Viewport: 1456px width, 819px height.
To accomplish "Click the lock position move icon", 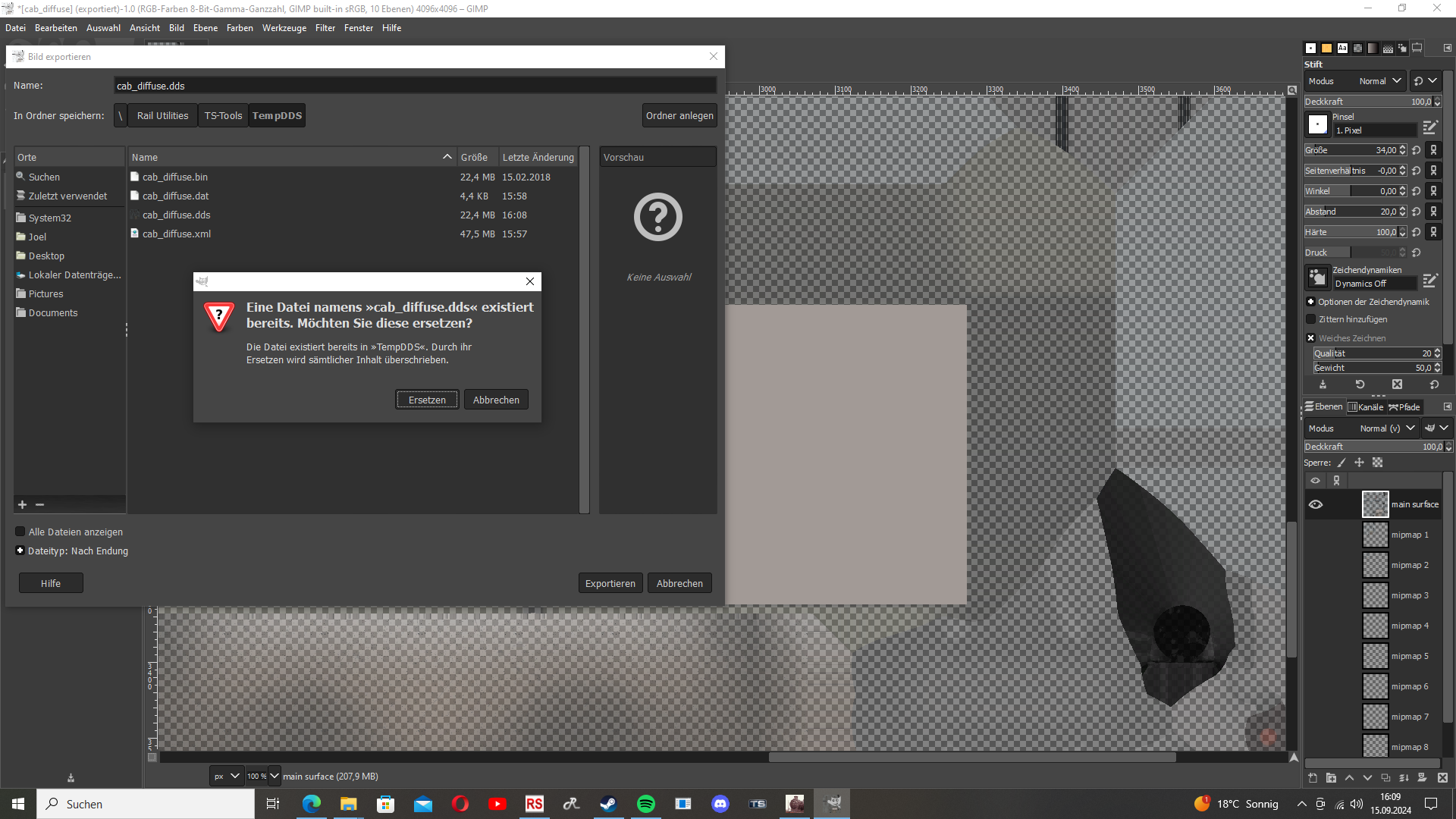I will pos(1359,463).
